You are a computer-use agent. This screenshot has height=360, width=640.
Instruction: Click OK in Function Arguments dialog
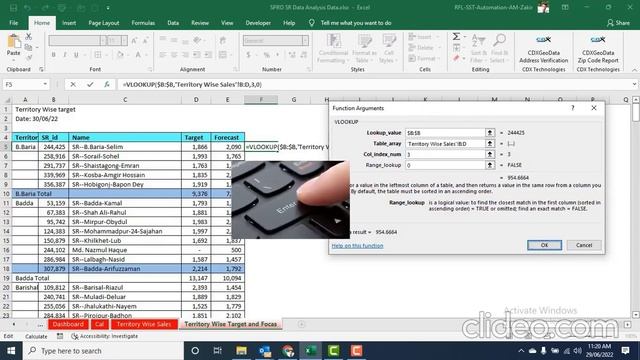544,245
